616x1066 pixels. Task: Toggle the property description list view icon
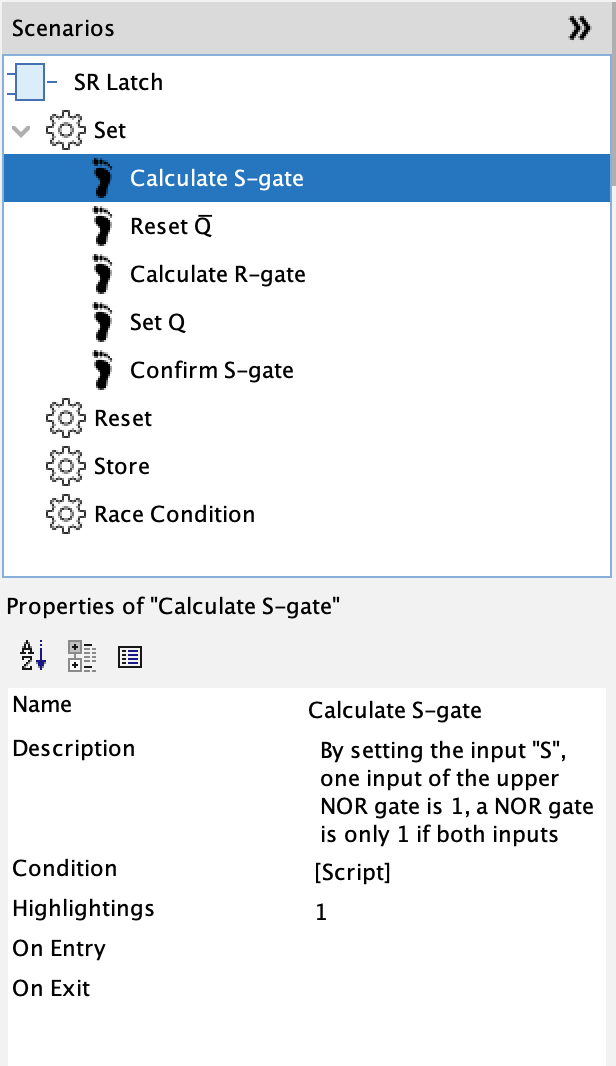[x=130, y=656]
